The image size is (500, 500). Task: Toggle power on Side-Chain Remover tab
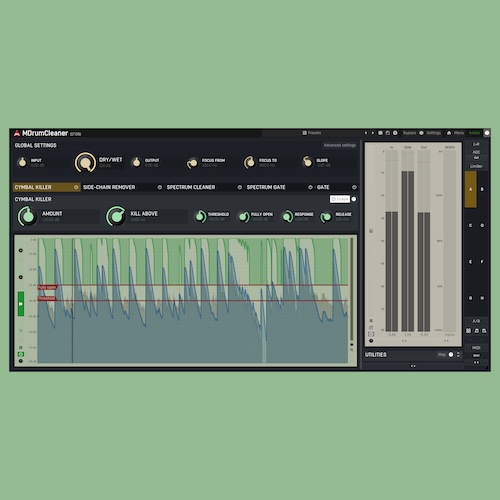click(x=160, y=187)
